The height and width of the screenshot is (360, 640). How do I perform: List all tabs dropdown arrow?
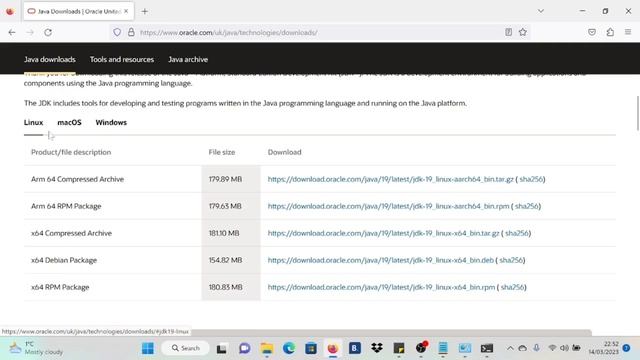pyautogui.click(x=541, y=11)
